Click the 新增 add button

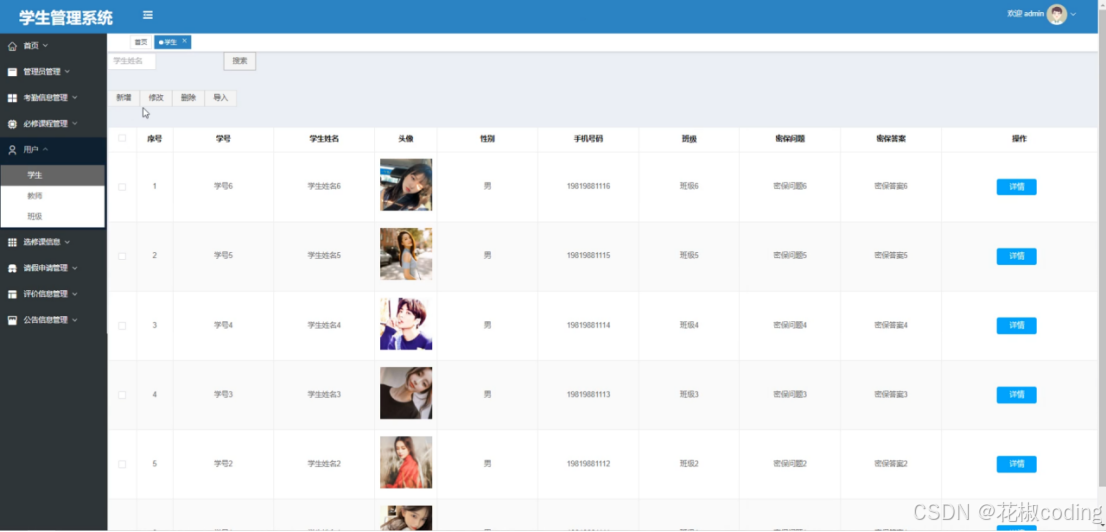123,98
